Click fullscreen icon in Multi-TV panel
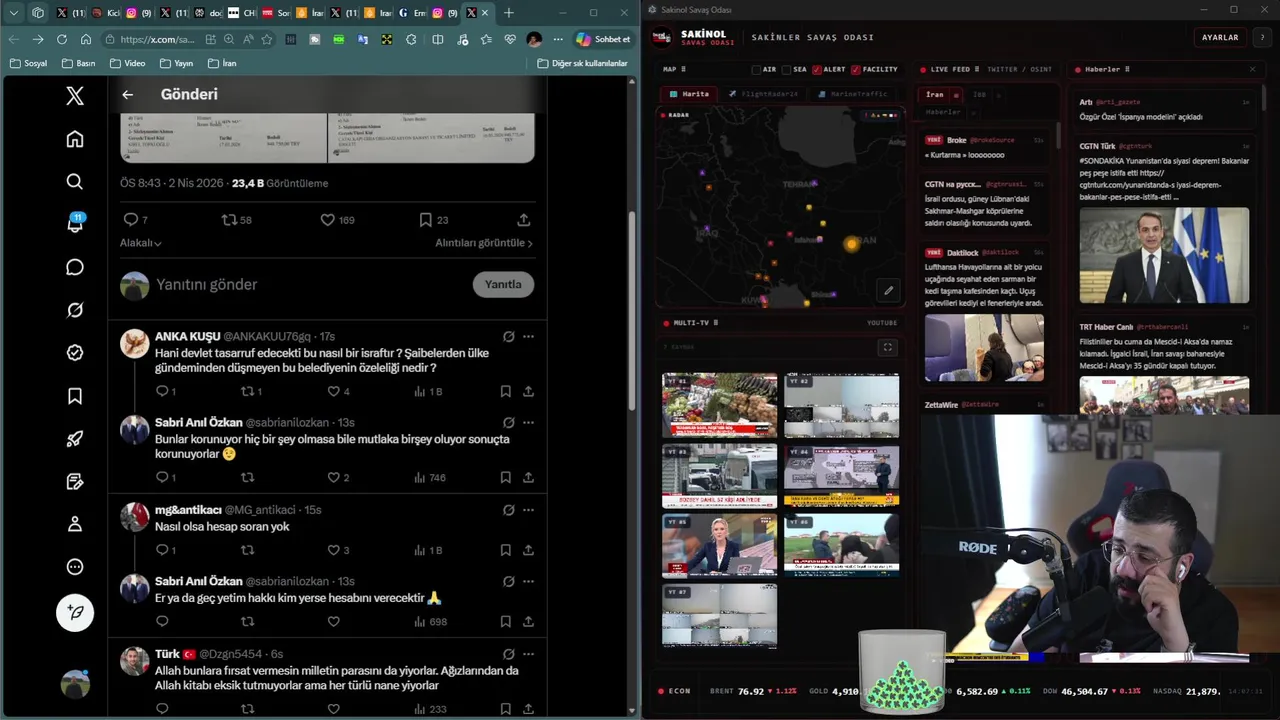 [x=887, y=347]
